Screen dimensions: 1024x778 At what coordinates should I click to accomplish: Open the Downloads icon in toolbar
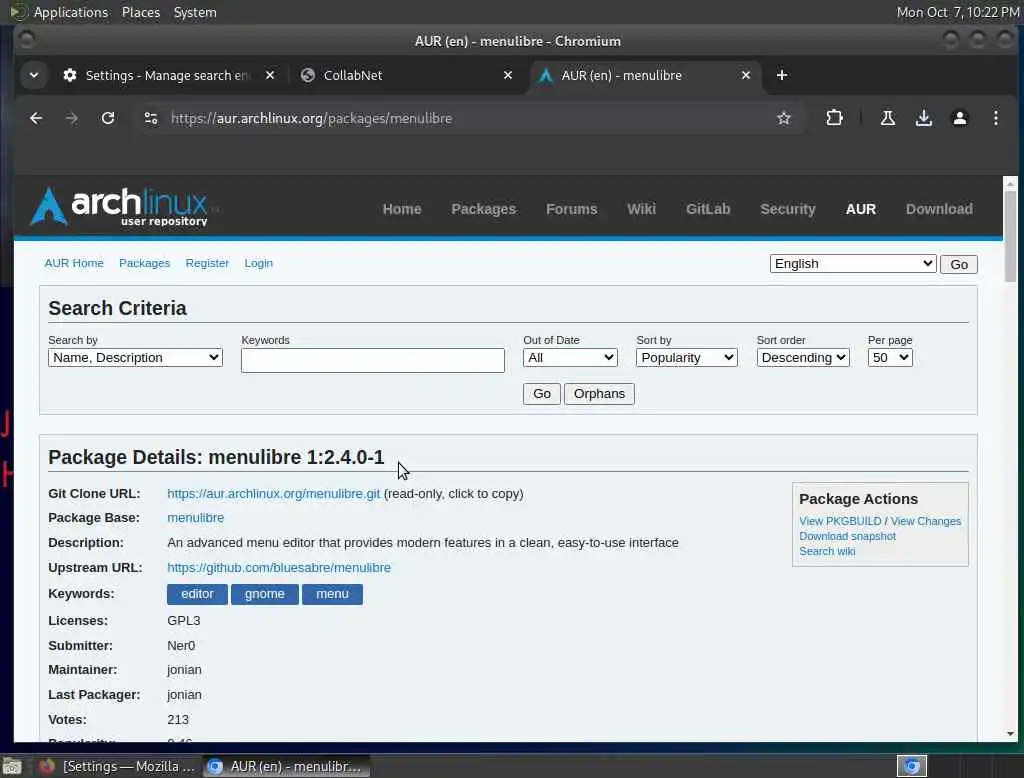pyautogui.click(x=923, y=118)
